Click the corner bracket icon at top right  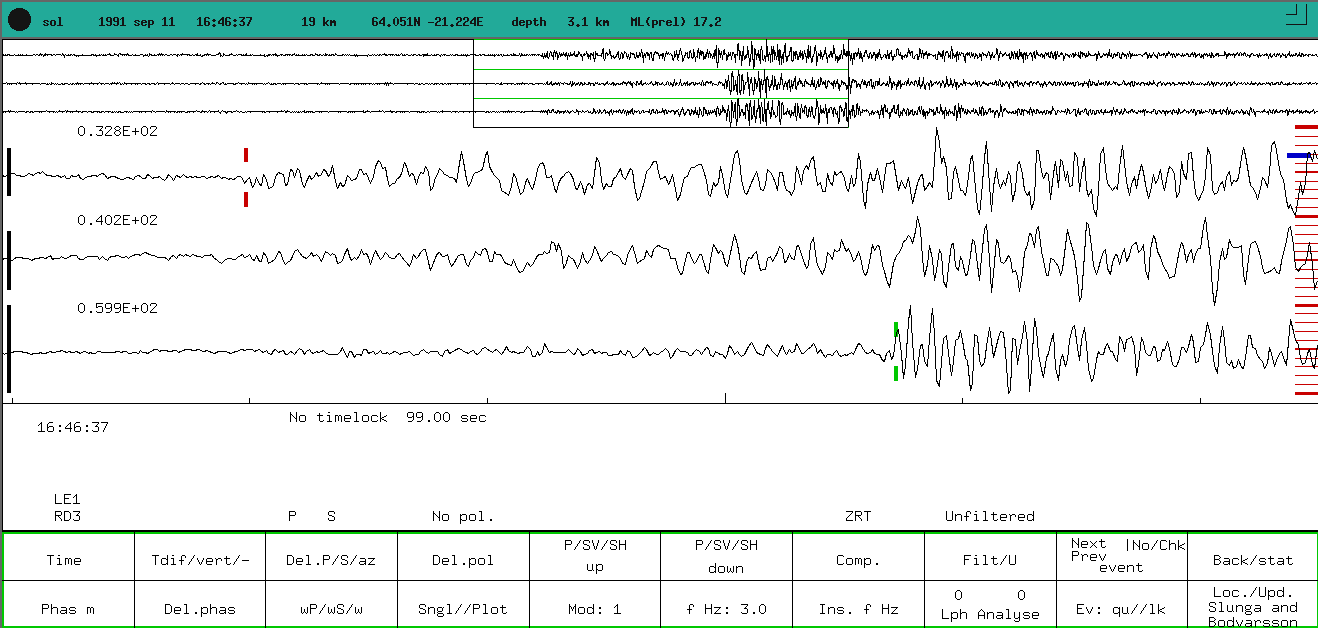pos(1295,12)
